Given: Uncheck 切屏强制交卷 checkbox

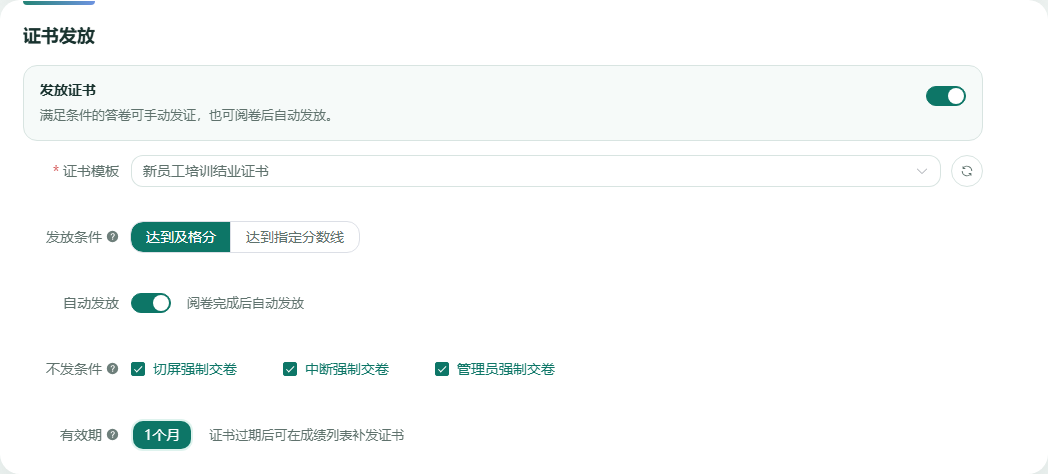Looking at the screenshot, I should (138, 369).
